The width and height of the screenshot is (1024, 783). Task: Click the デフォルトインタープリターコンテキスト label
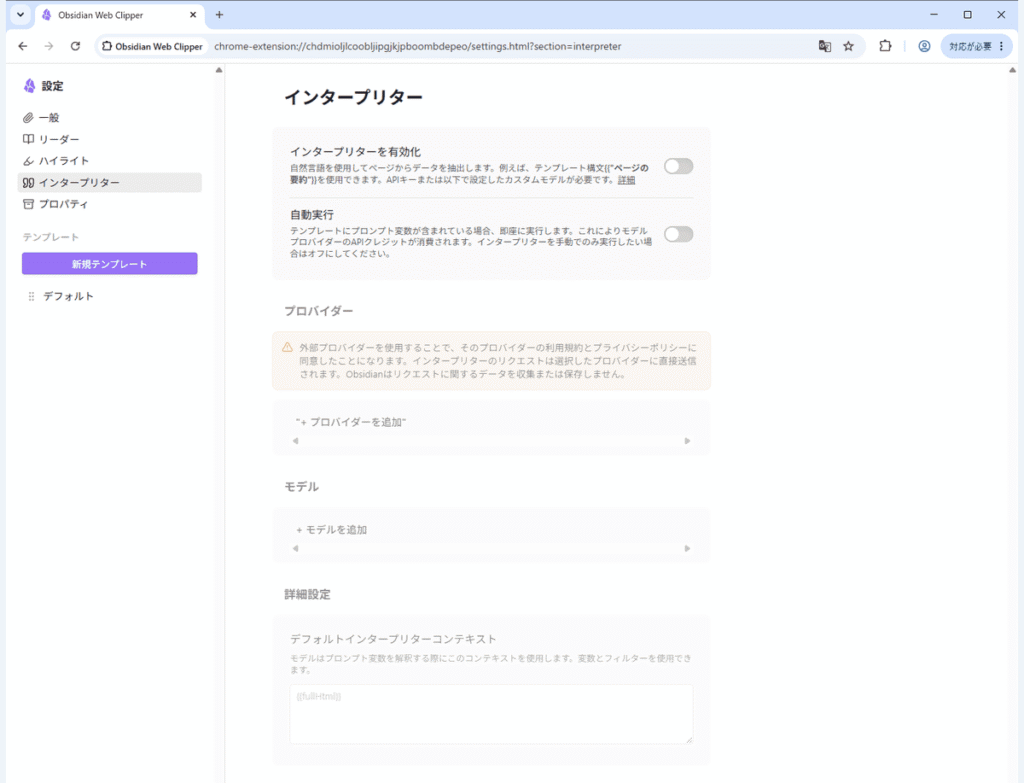393,639
